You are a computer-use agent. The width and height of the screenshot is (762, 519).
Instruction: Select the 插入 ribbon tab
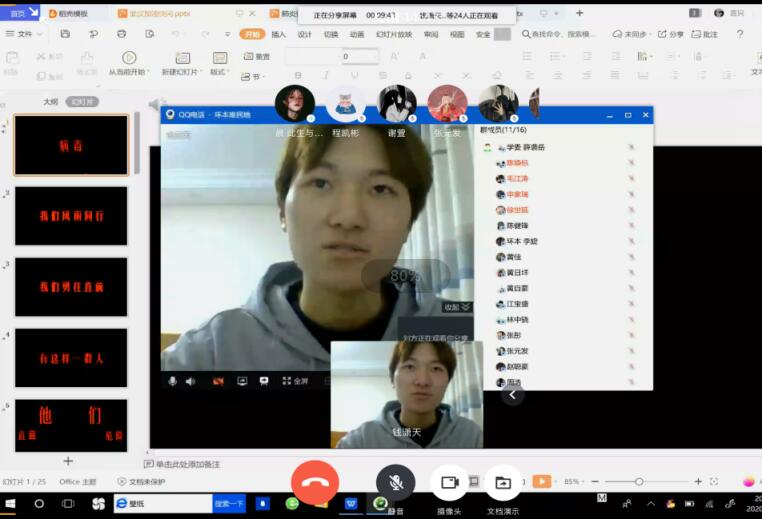pos(278,34)
